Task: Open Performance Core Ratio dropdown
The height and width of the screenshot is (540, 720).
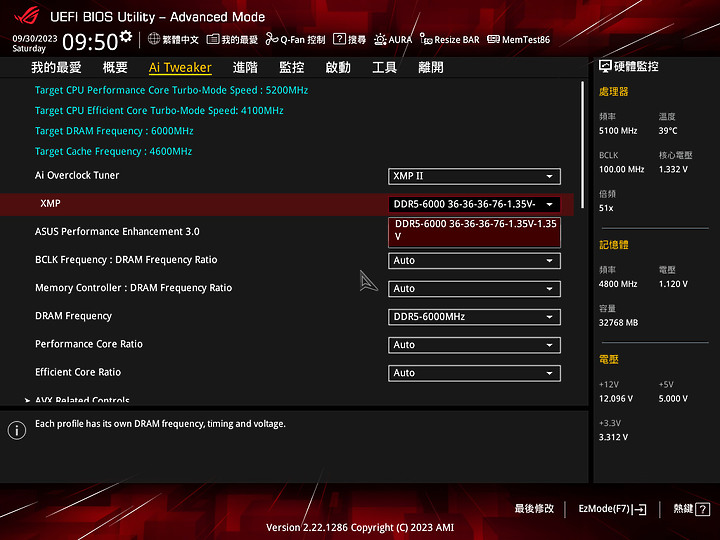Action: coord(474,345)
